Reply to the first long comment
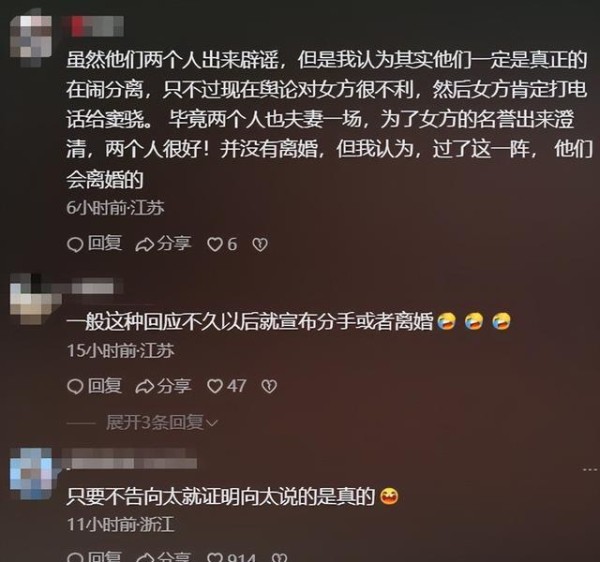 coord(95,244)
